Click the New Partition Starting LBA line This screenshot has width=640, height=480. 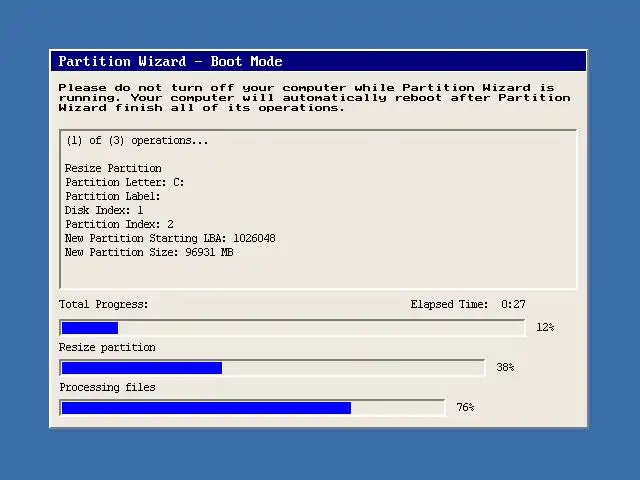(170, 238)
